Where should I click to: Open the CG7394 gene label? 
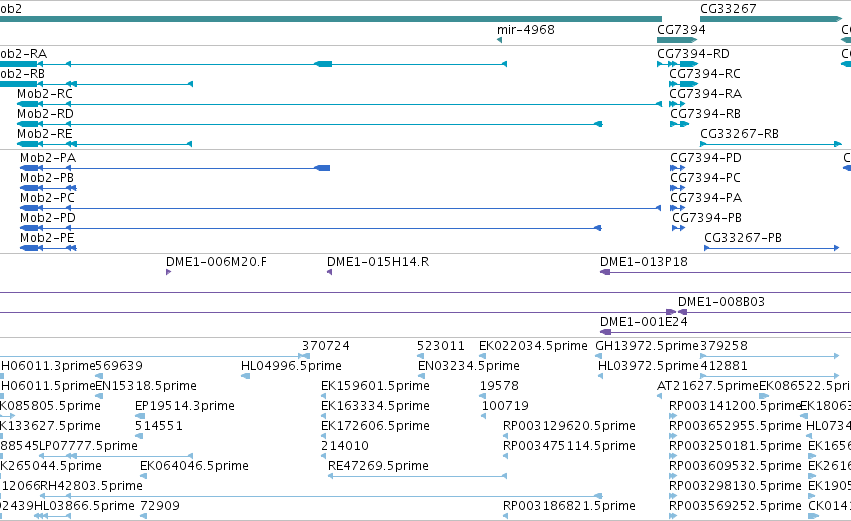click(x=681, y=29)
